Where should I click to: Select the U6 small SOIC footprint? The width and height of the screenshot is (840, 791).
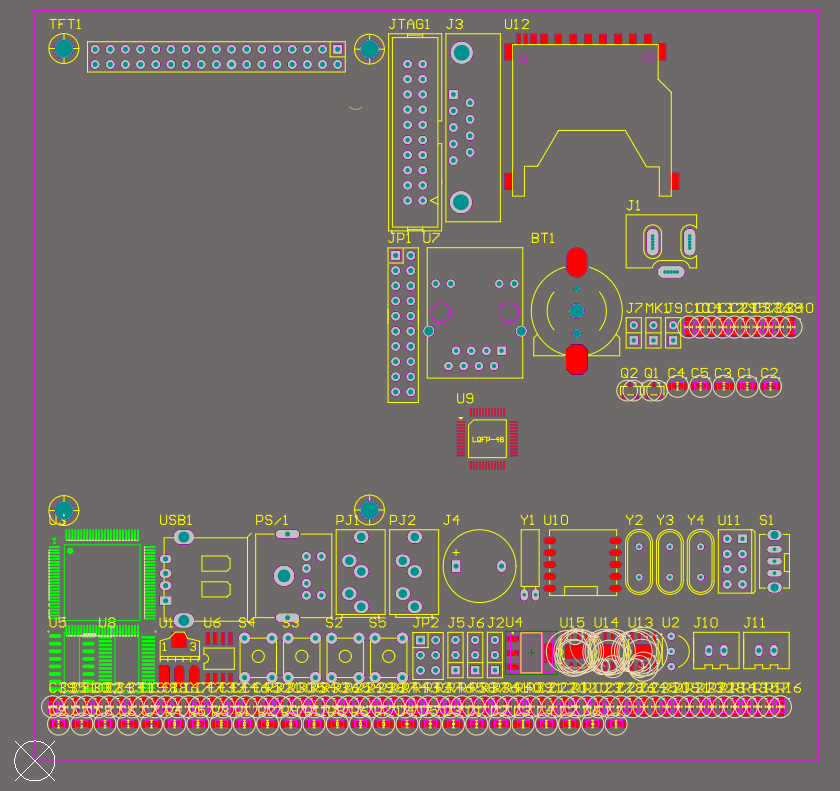coord(219,658)
